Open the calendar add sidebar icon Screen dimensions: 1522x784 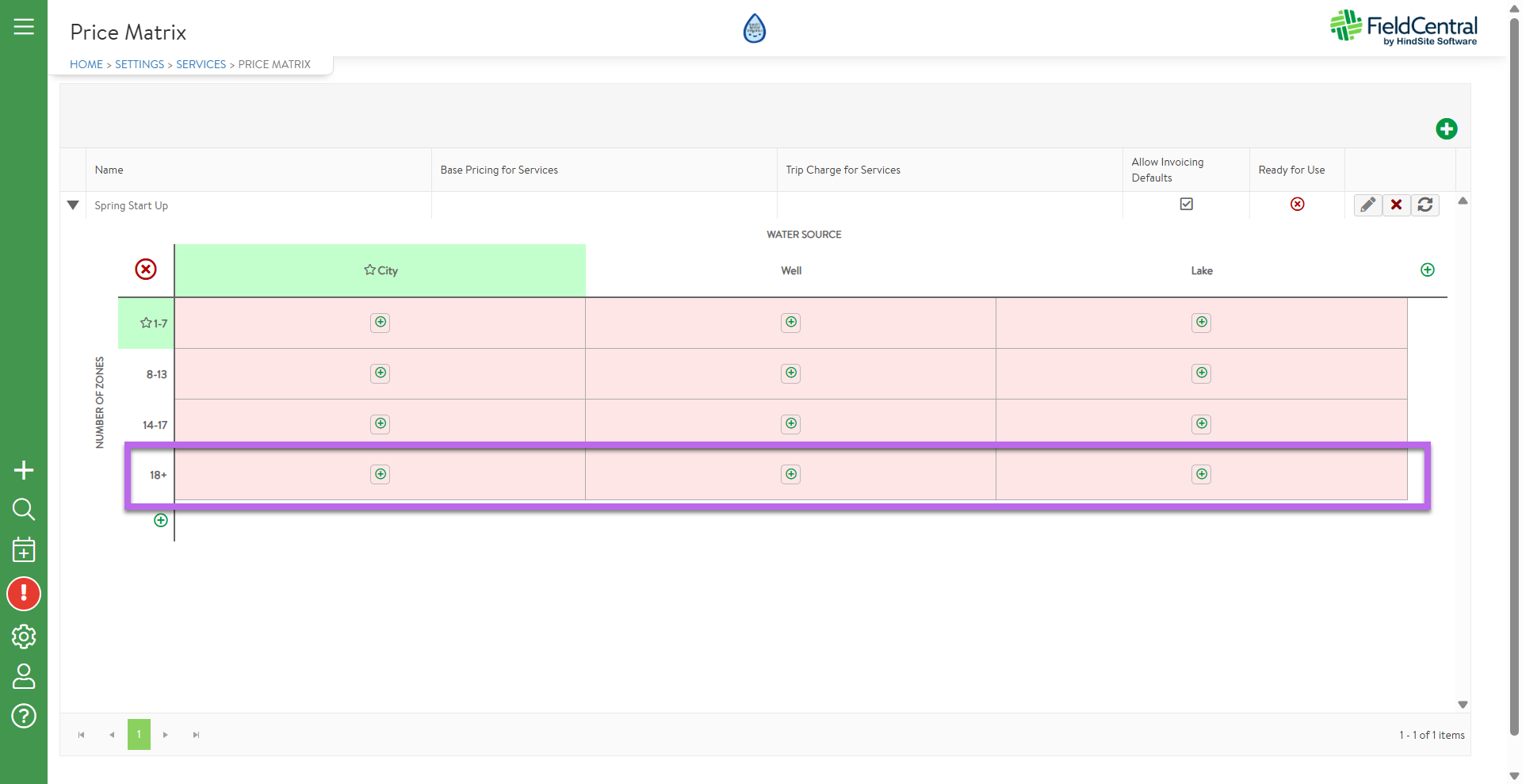(24, 549)
